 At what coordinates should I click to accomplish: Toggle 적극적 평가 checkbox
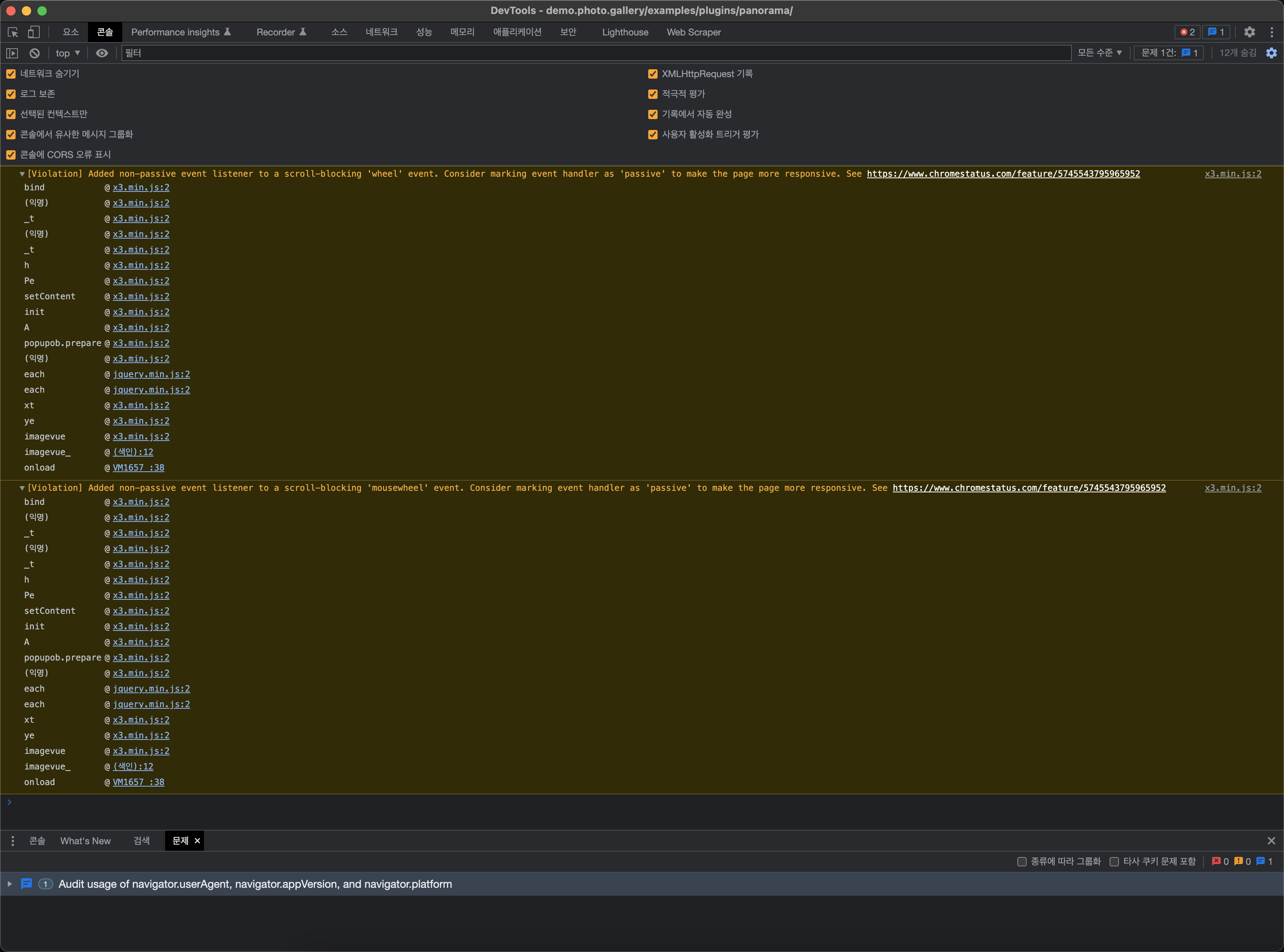[x=653, y=94]
